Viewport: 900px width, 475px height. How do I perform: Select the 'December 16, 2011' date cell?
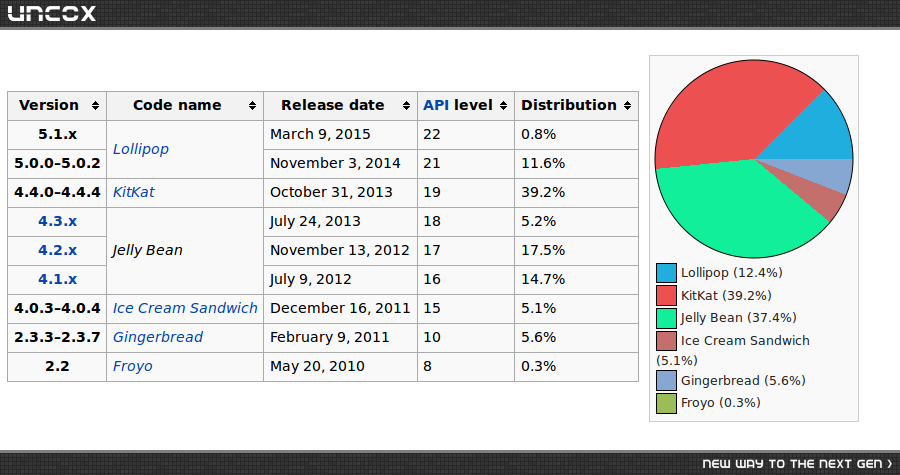[x=340, y=308]
